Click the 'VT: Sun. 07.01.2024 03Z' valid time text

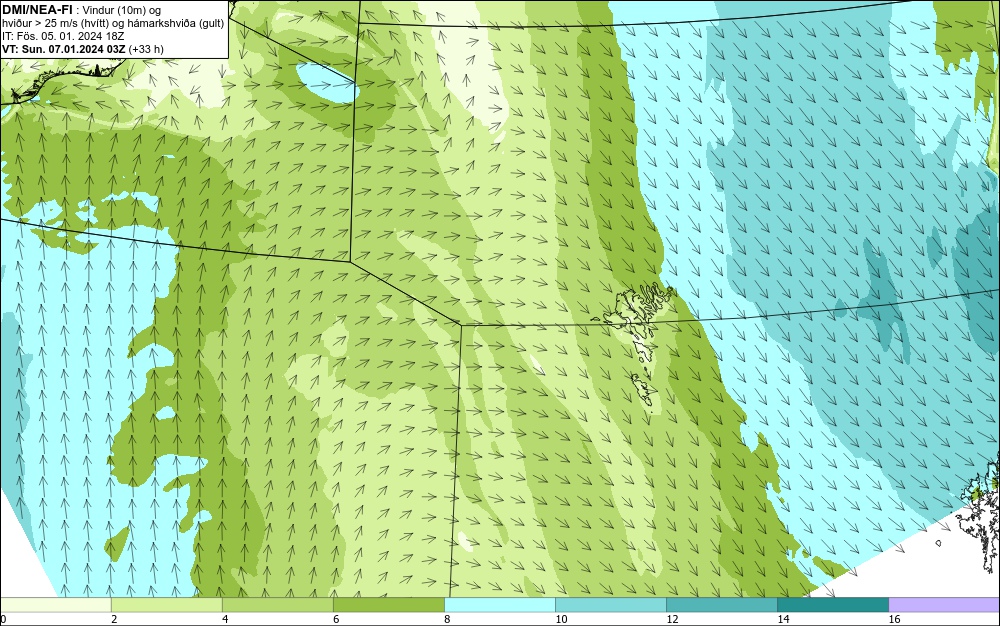(x=64, y=49)
